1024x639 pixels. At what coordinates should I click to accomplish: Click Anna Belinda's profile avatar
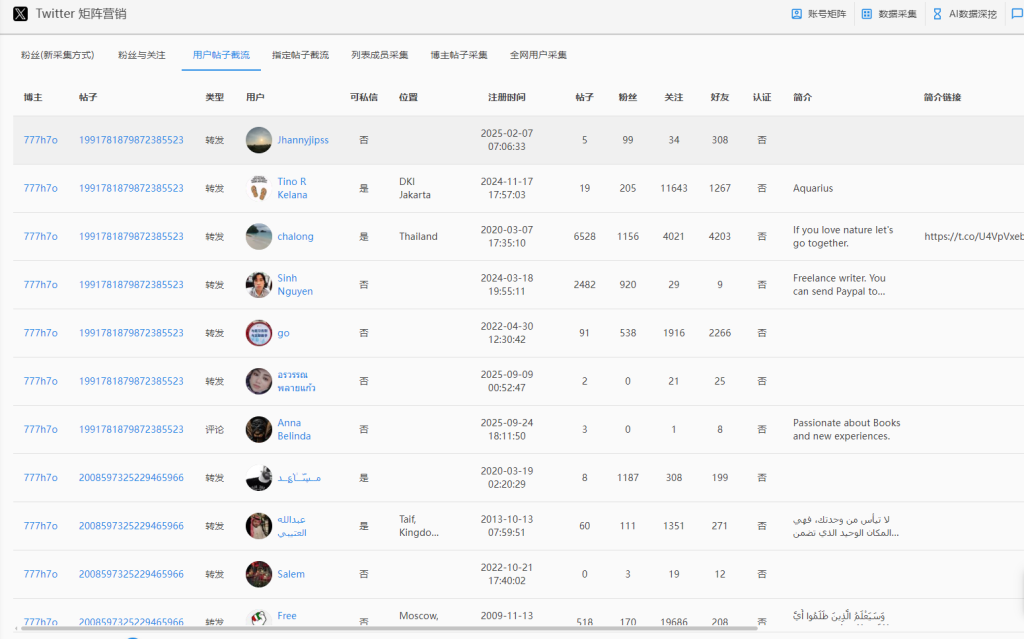[x=259, y=429]
